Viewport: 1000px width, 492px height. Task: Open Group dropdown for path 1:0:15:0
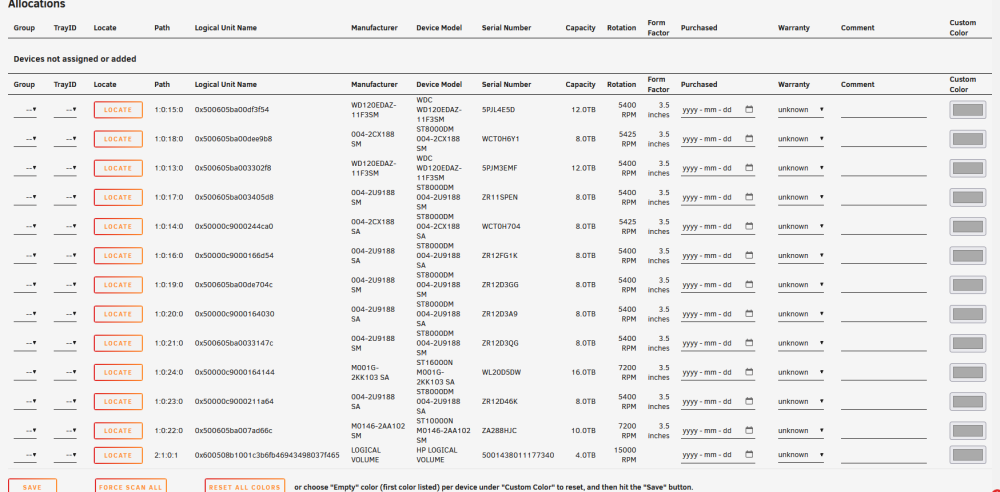(26, 110)
